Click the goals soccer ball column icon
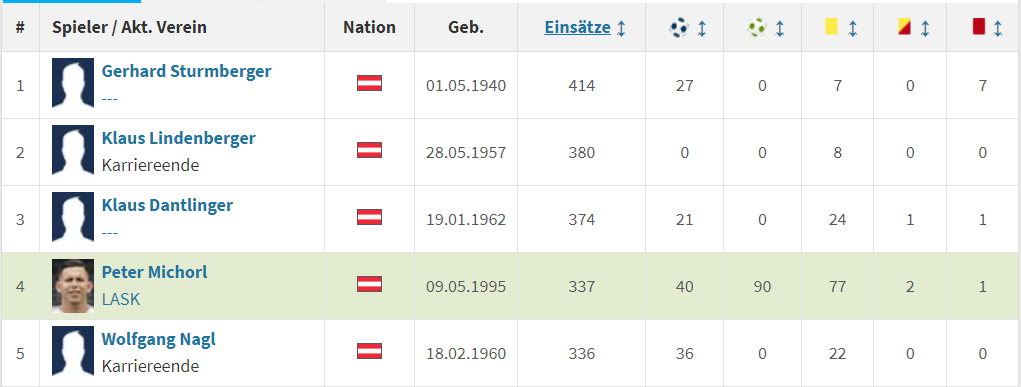Viewport: 1021px width, 387px height. 678,27
